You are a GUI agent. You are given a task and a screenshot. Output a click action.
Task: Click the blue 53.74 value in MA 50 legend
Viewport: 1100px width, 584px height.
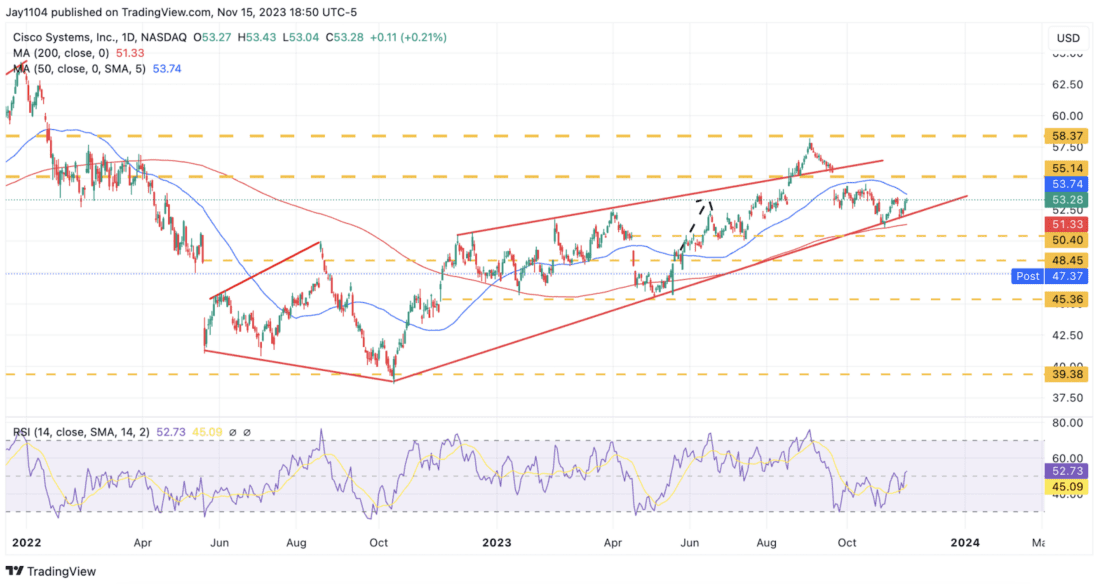167,69
